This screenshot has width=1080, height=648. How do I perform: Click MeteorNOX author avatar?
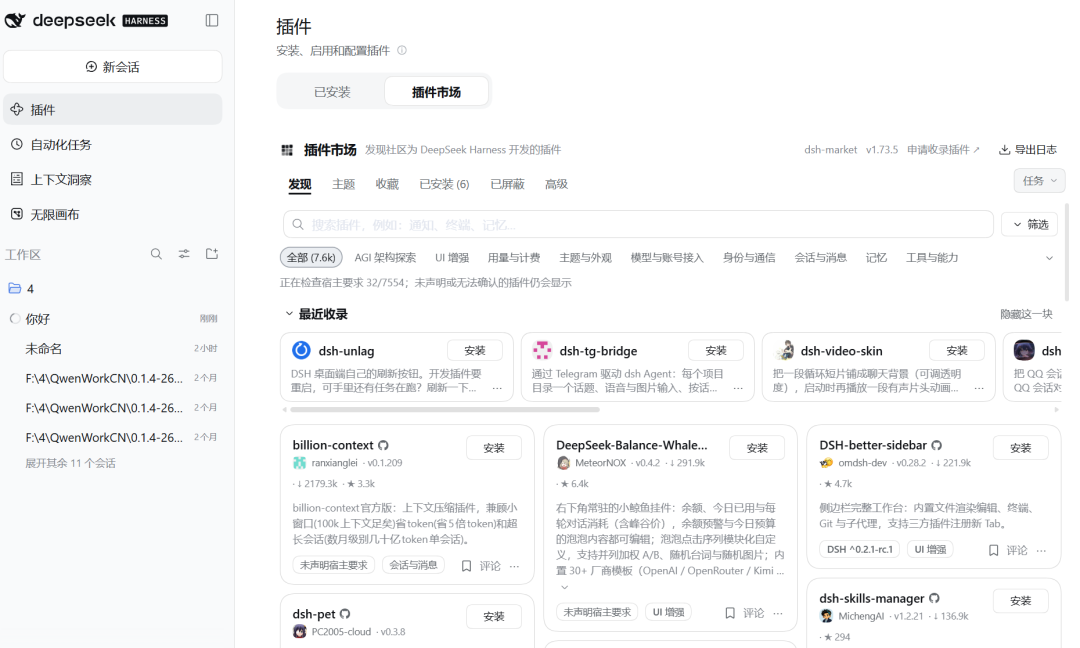563,463
